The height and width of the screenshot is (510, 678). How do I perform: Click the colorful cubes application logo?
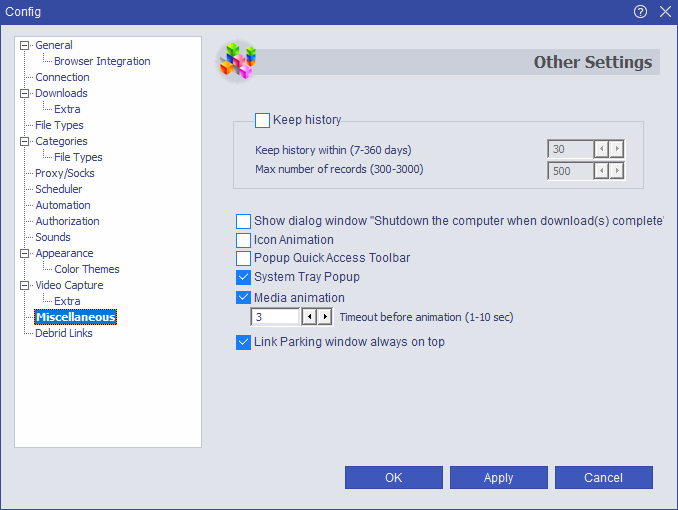click(237, 61)
